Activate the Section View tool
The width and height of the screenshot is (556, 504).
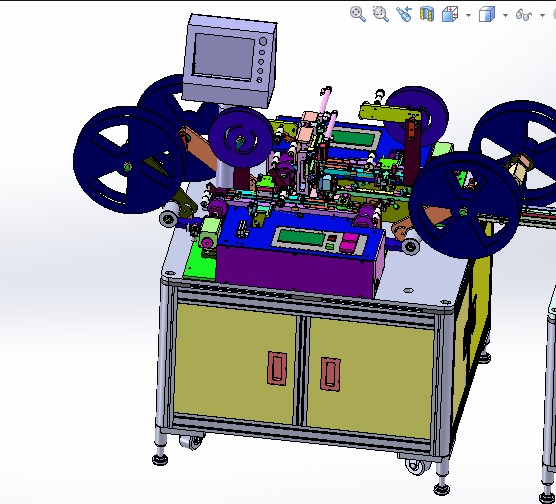(427, 14)
